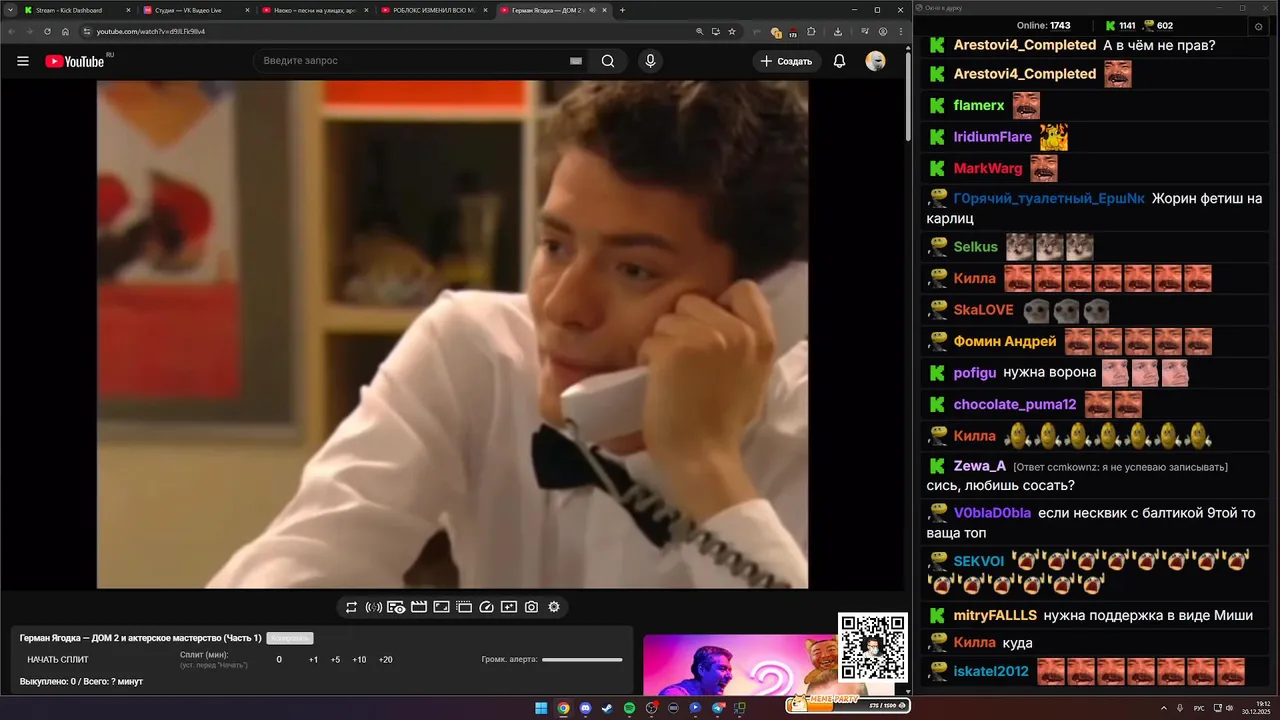Viewport: 1280px width, 720px height.
Task: Open YouTube notifications bell
Action: point(839,61)
